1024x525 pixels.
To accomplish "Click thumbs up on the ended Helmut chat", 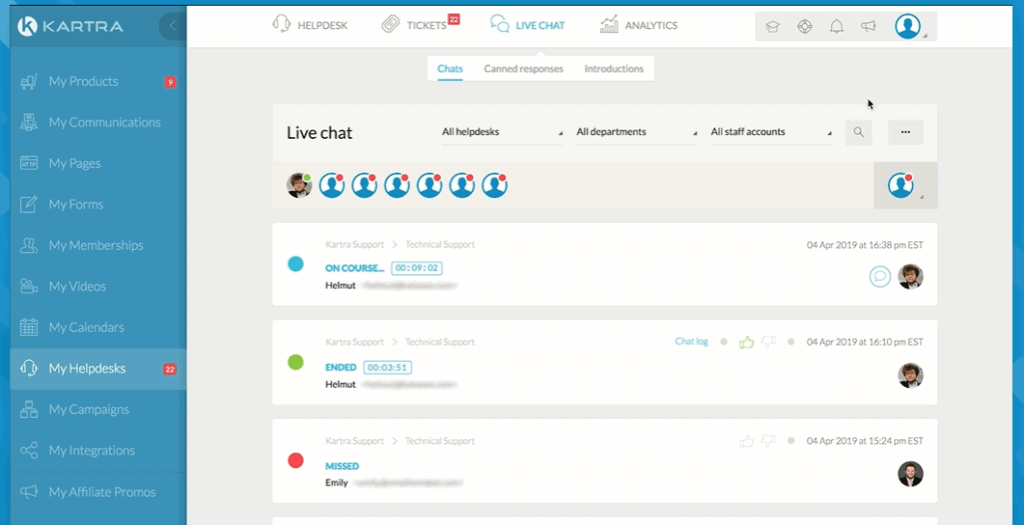I will tap(746, 342).
